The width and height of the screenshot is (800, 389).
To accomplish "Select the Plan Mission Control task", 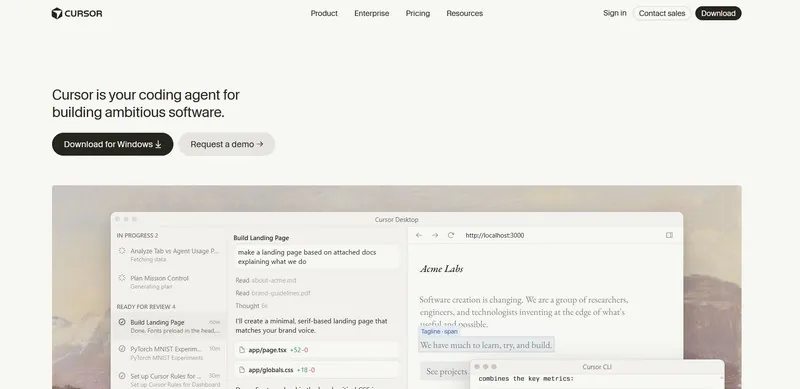I will [x=169, y=282].
